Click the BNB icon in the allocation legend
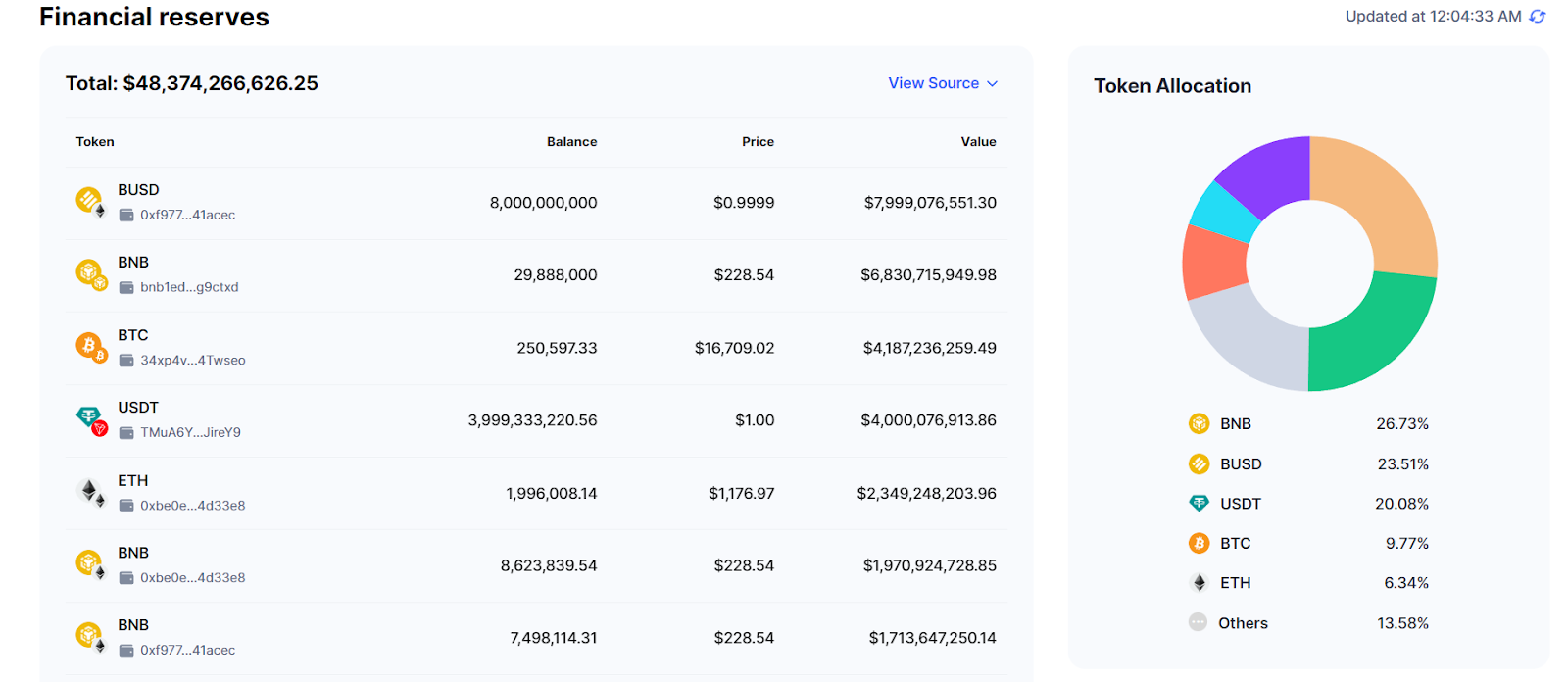Image resolution: width=1568 pixels, height=682 pixels. click(x=1199, y=423)
